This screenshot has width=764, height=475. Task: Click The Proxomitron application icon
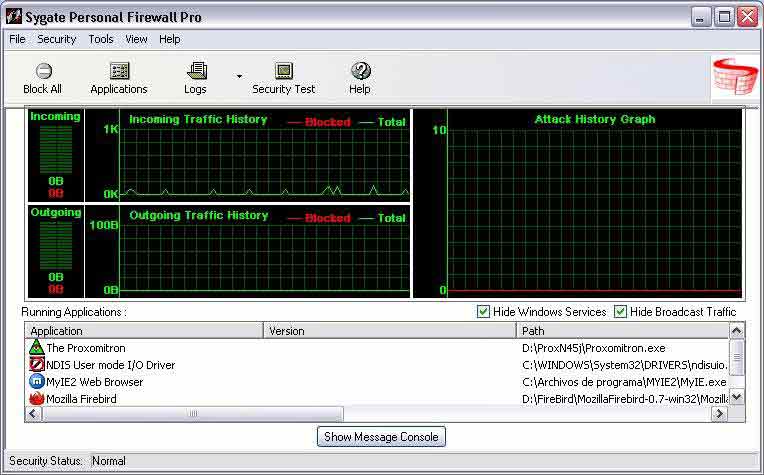[37, 347]
